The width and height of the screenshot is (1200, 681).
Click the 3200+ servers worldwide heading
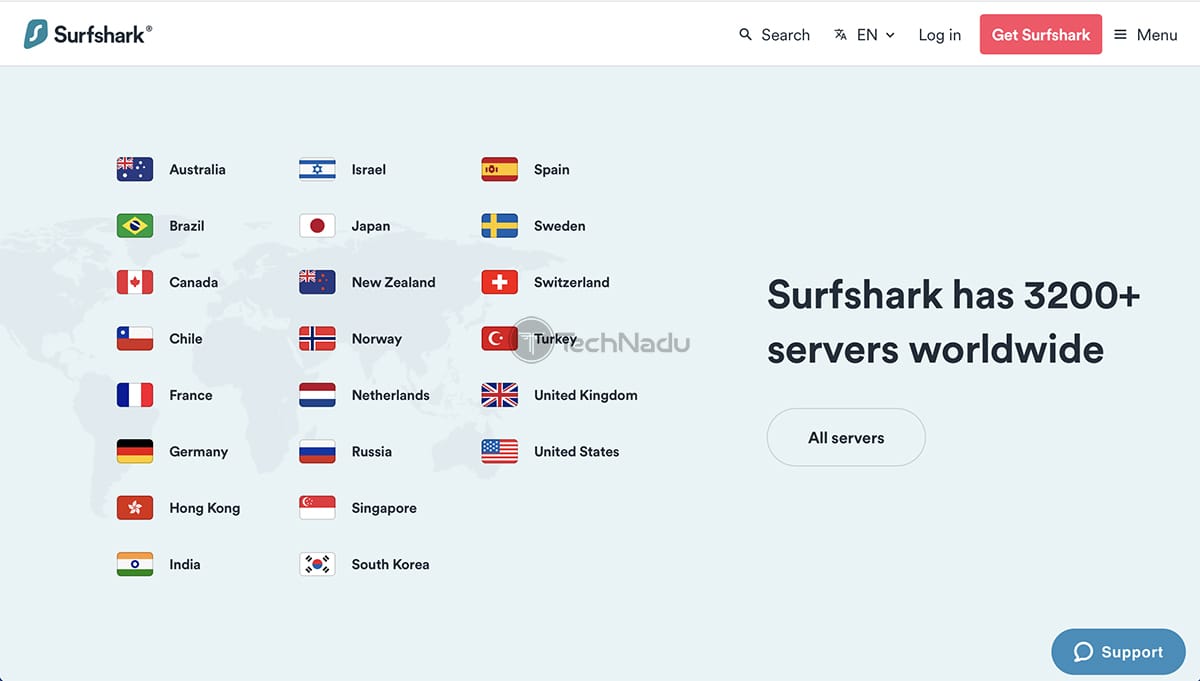click(953, 322)
